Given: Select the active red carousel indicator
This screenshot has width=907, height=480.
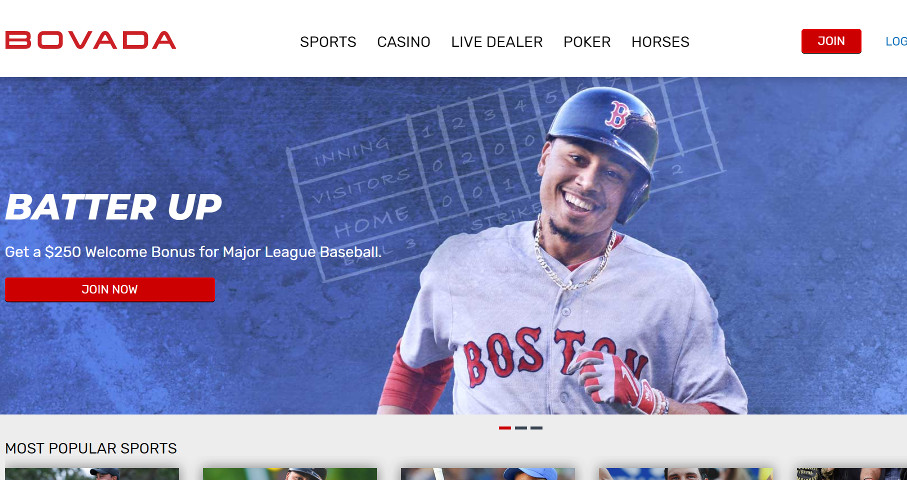Looking at the screenshot, I should (x=505, y=428).
